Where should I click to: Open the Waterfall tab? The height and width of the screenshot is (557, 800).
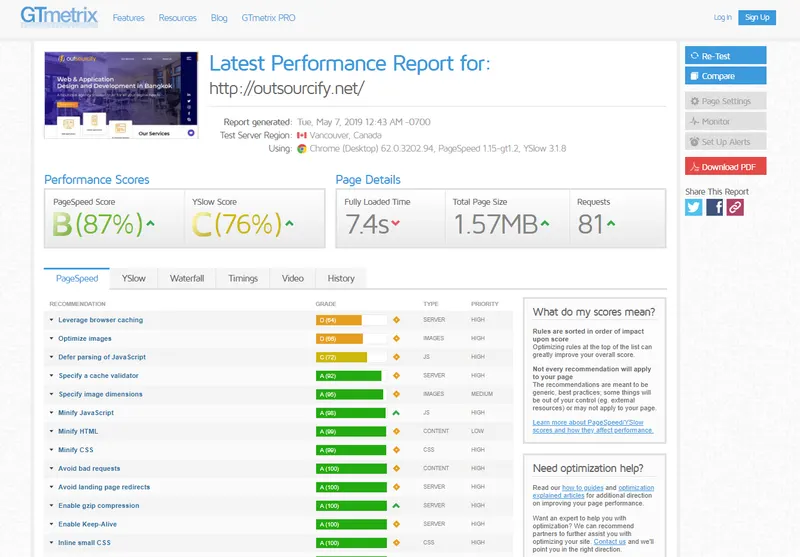click(x=187, y=278)
